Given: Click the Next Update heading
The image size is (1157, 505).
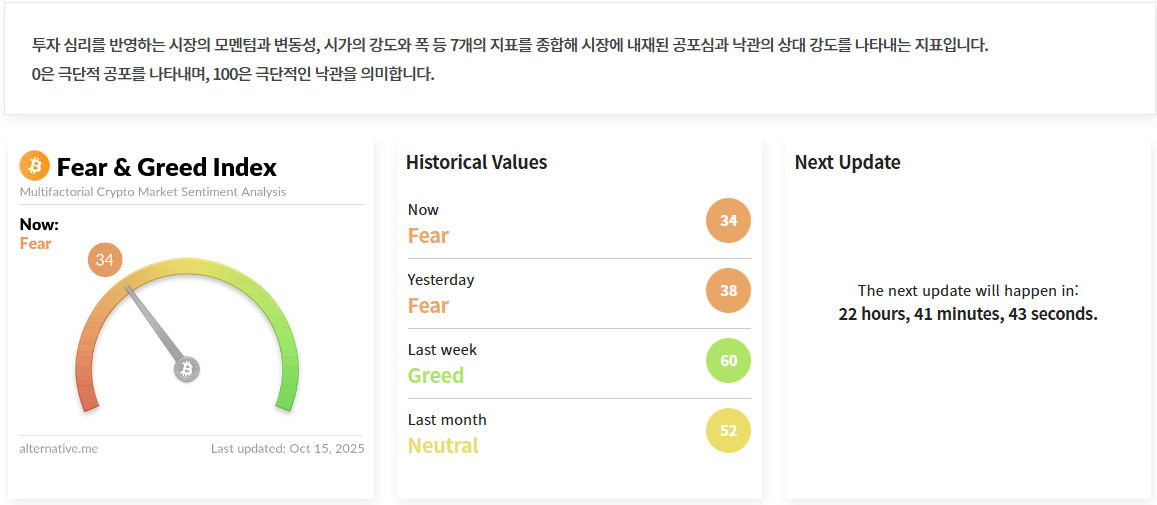Looking at the screenshot, I should pyautogui.click(x=847, y=162).
